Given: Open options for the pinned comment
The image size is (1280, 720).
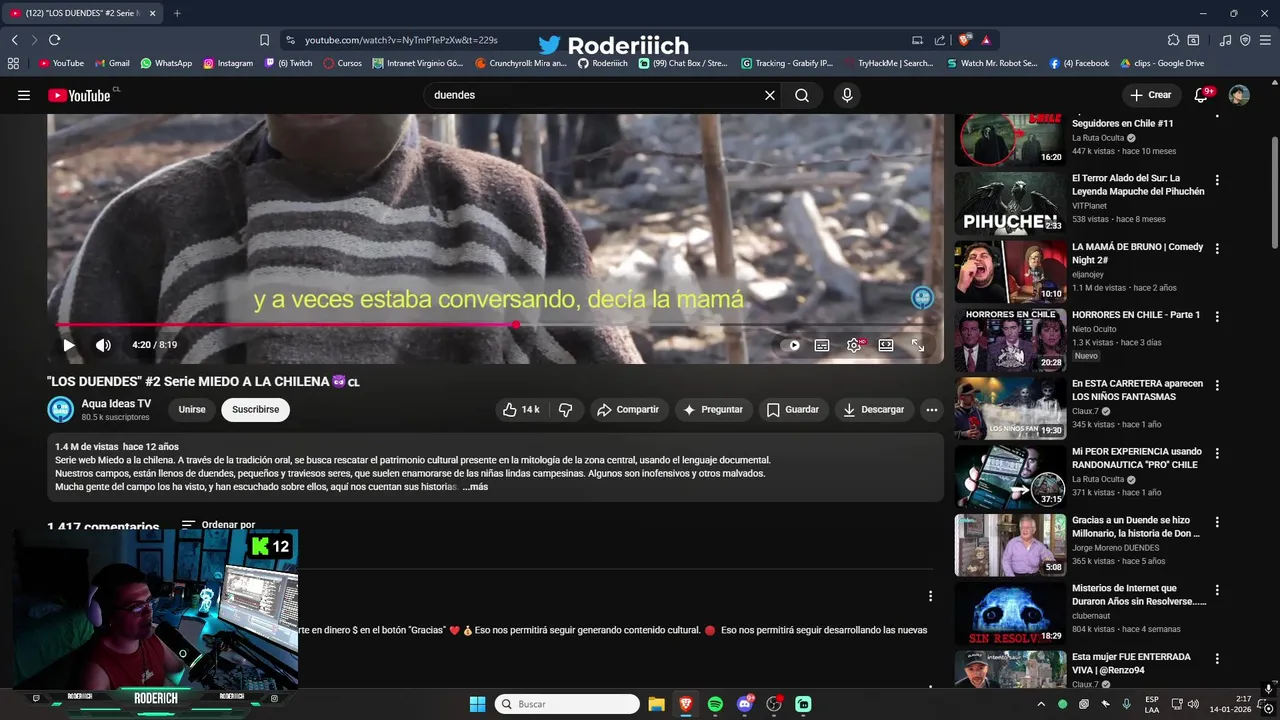Looking at the screenshot, I should pos(930,596).
